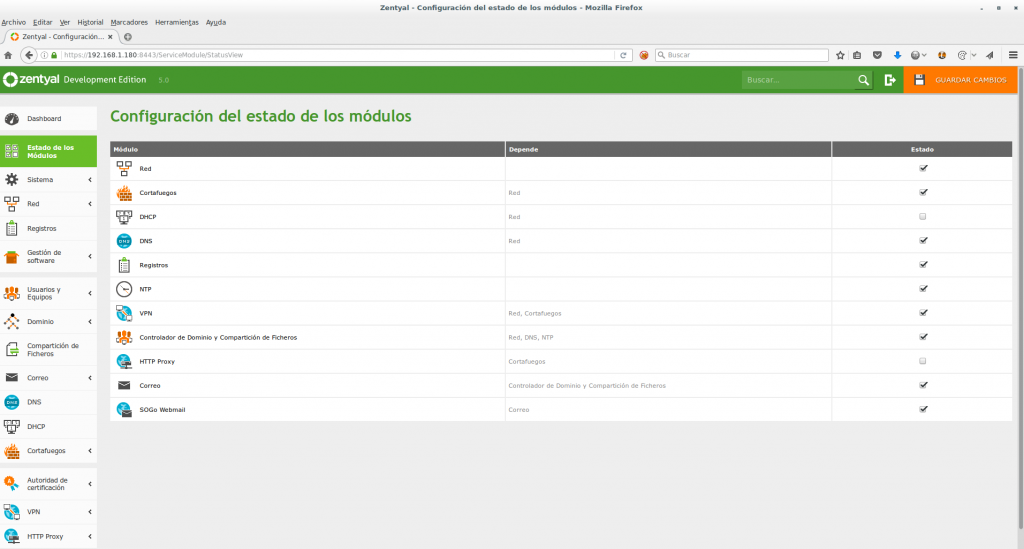The width and height of the screenshot is (1024, 549).
Task: Click the Firefox Buscar search field
Action: [x=743, y=55]
